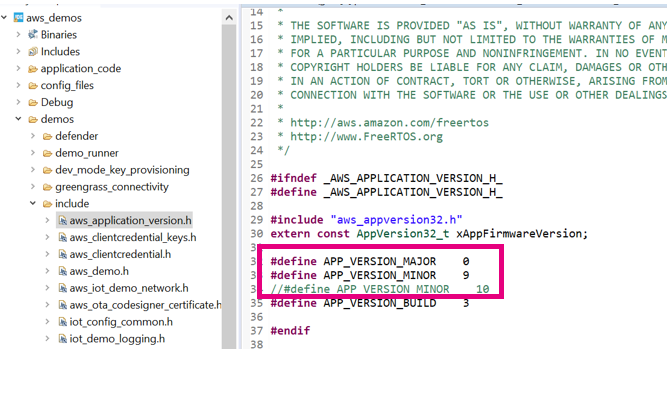Click the iot_config_common.h file icon
The height and width of the screenshot is (400, 667).
(x=63, y=322)
